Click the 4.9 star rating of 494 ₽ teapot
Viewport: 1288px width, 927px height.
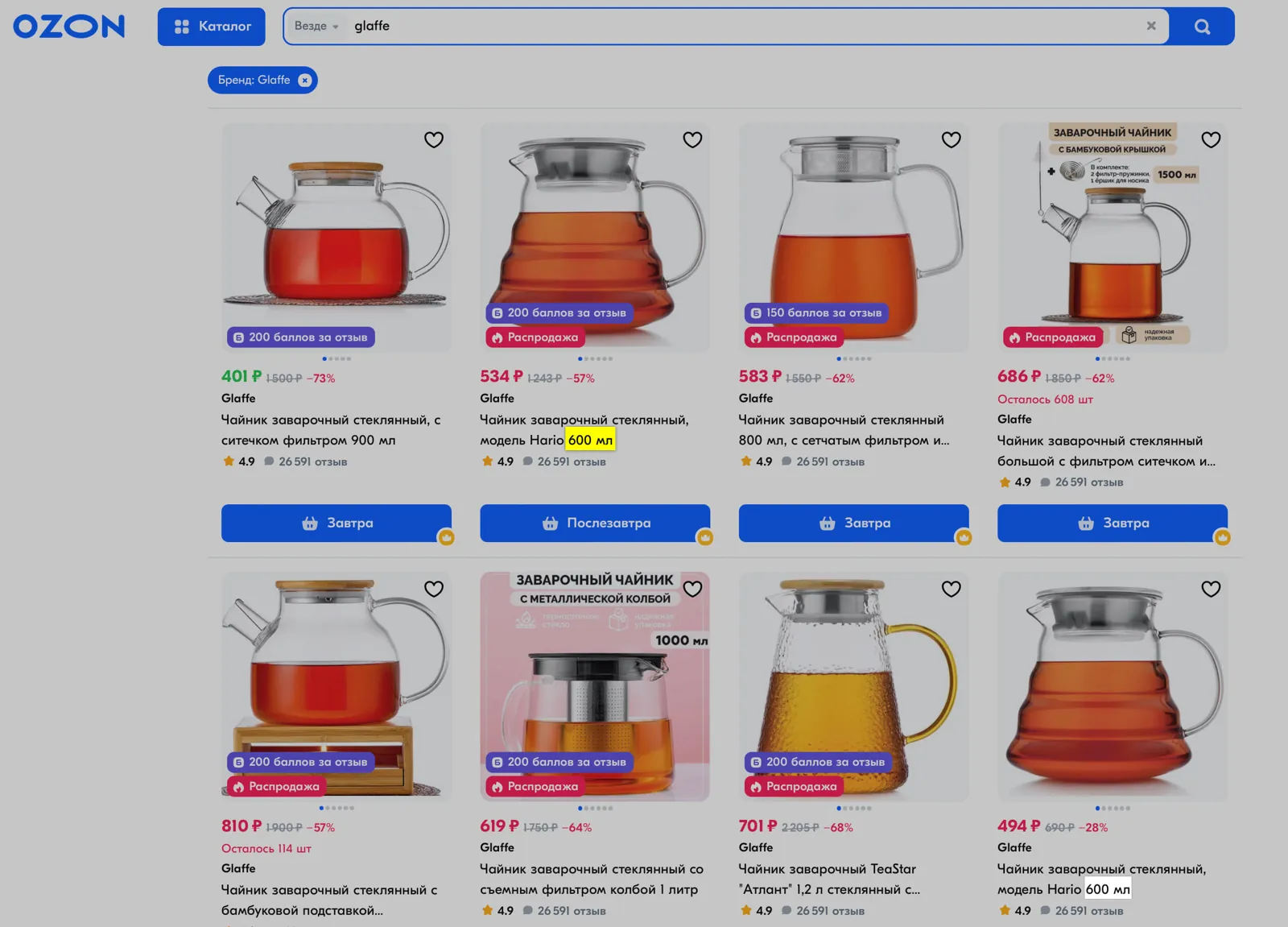(x=1015, y=911)
